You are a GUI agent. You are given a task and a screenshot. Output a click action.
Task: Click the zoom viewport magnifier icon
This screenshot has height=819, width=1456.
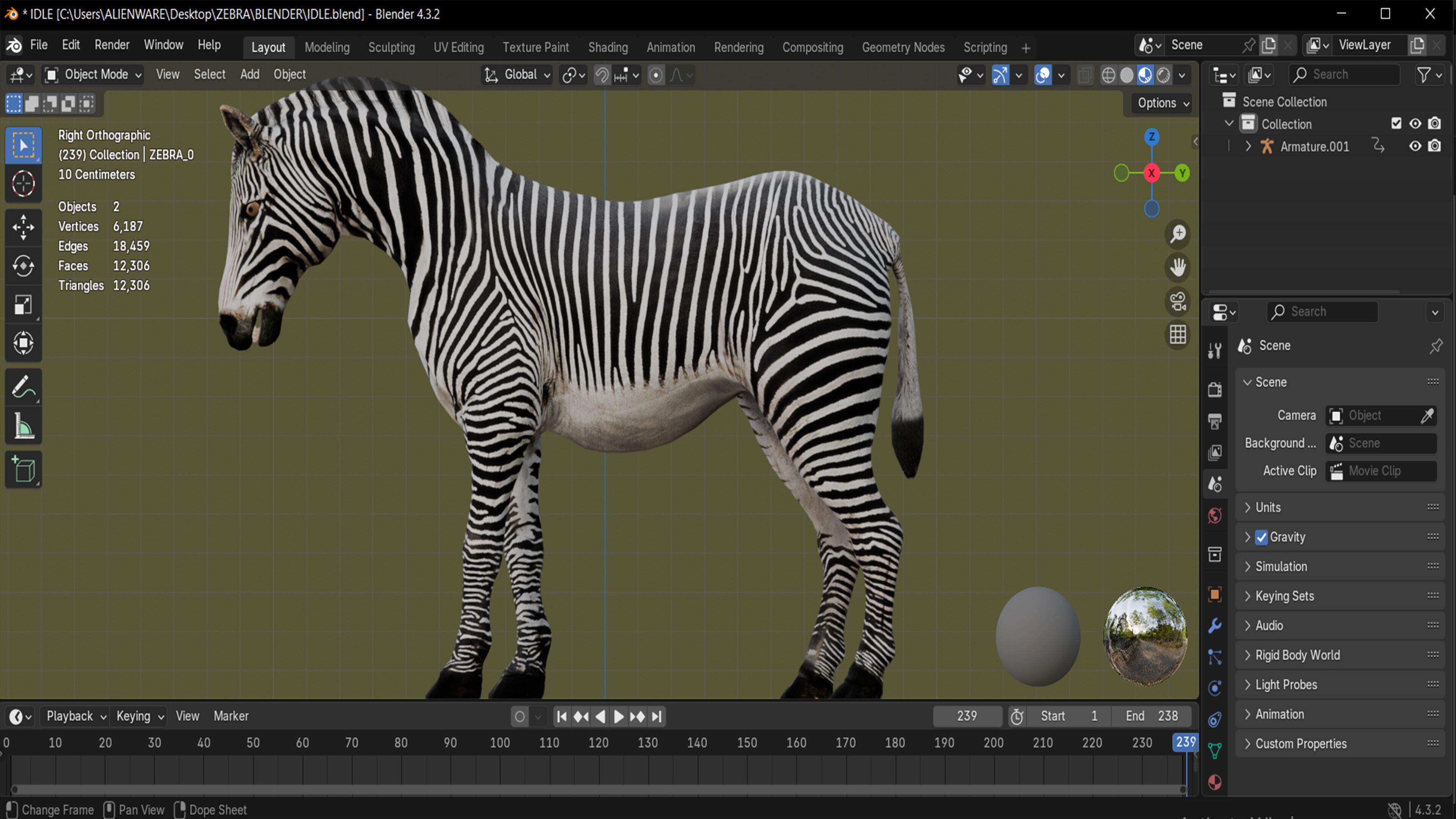tap(1178, 234)
